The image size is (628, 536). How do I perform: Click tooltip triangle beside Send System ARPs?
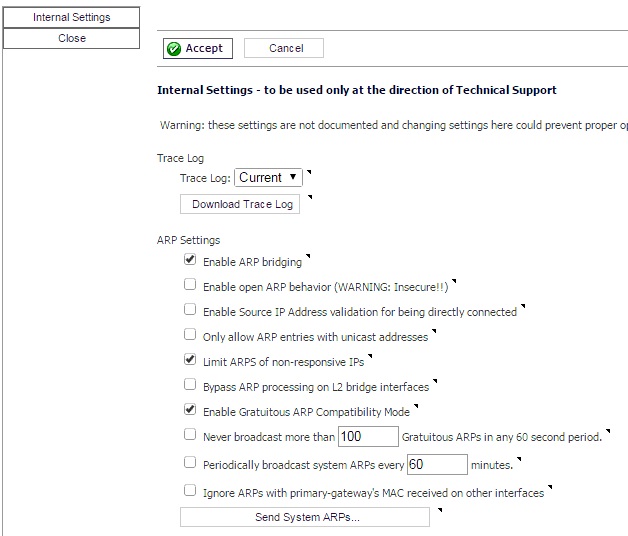point(440,510)
